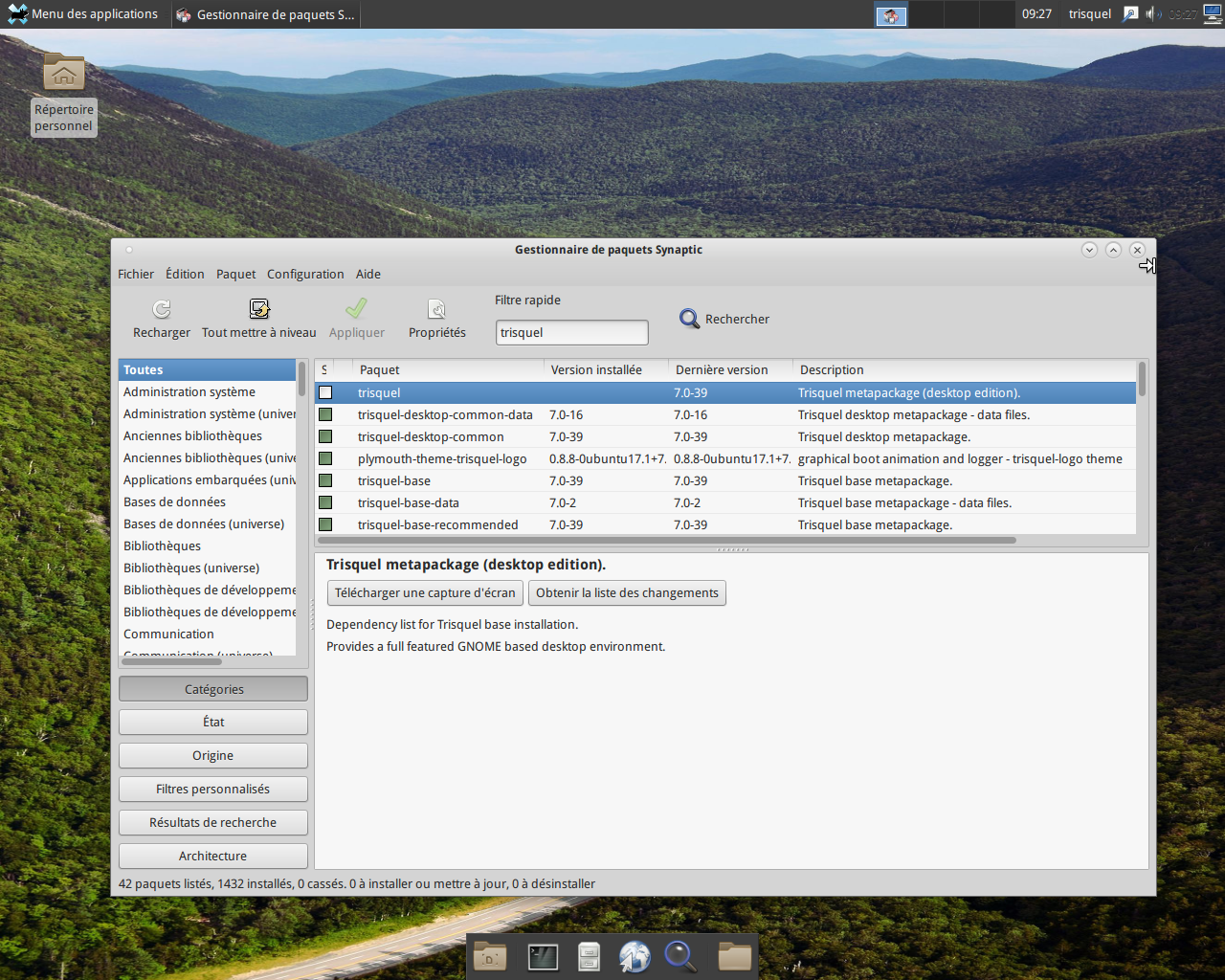
Task: Sort by Paquet column header
Action: [449, 369]
